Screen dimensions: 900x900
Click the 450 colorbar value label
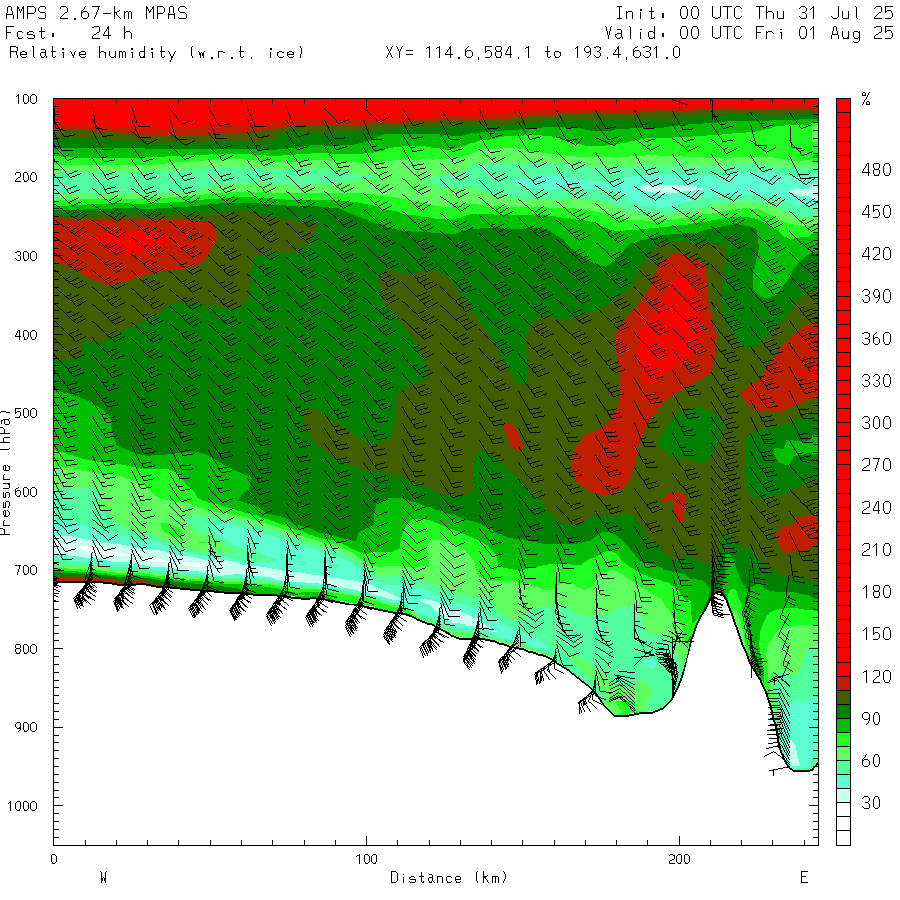point(876,212)
